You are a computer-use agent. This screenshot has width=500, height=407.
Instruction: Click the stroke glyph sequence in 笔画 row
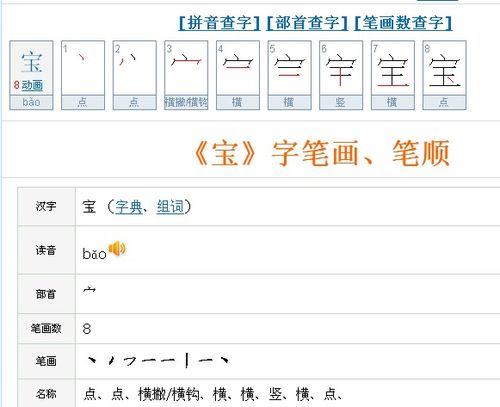click(x=158, y=360)
